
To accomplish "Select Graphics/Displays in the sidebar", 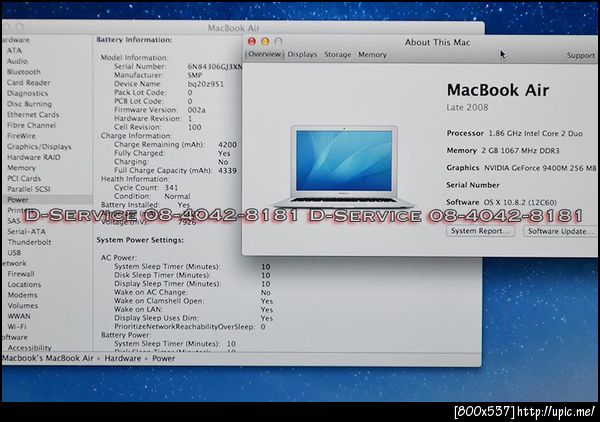I will click(x=39, y=147).
